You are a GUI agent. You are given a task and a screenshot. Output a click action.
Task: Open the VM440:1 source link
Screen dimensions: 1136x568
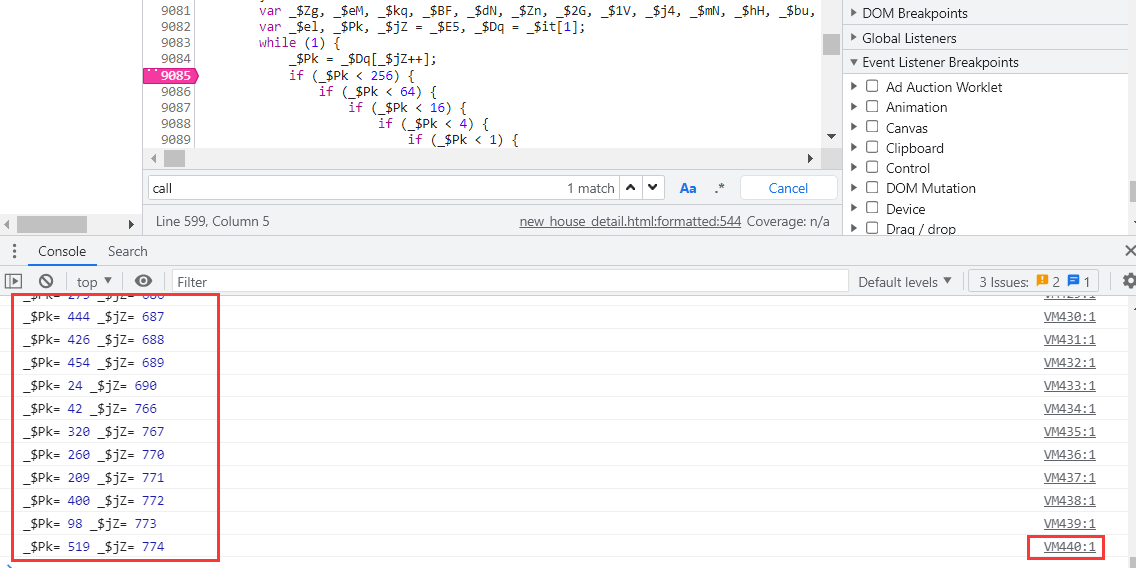tap(1069, 547)
